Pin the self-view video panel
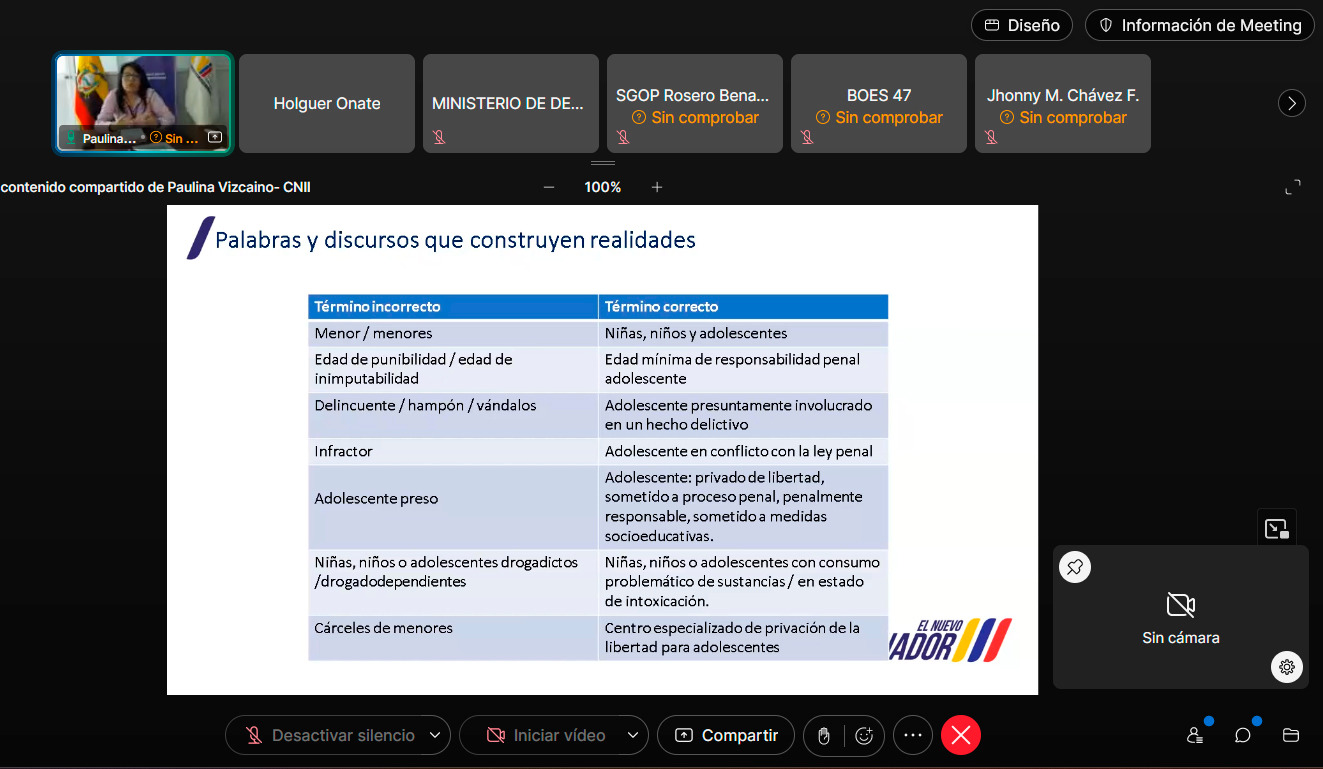The height and width of the screenshot is (769, 1323). point(1075,567)
